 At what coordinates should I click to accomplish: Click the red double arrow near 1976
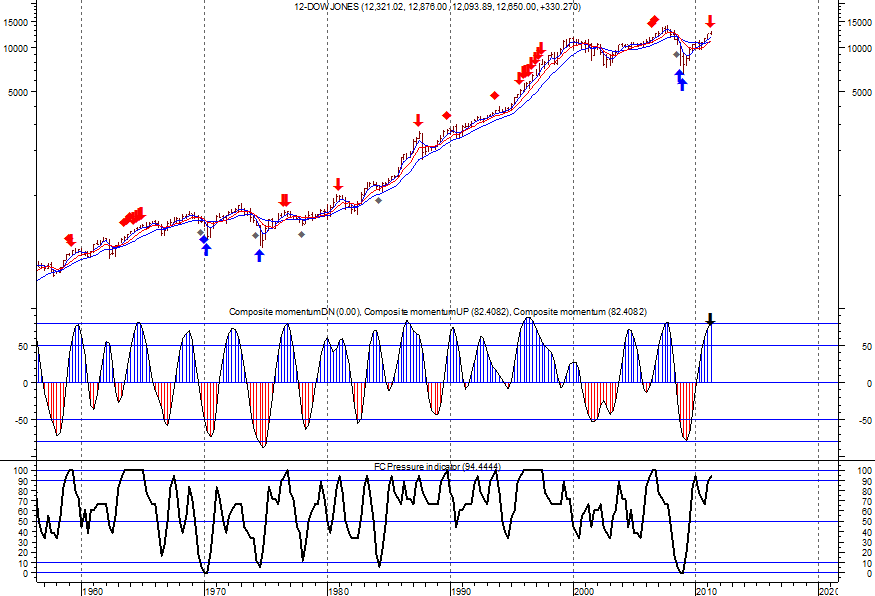pyautogui.click(x=285, y=200)
